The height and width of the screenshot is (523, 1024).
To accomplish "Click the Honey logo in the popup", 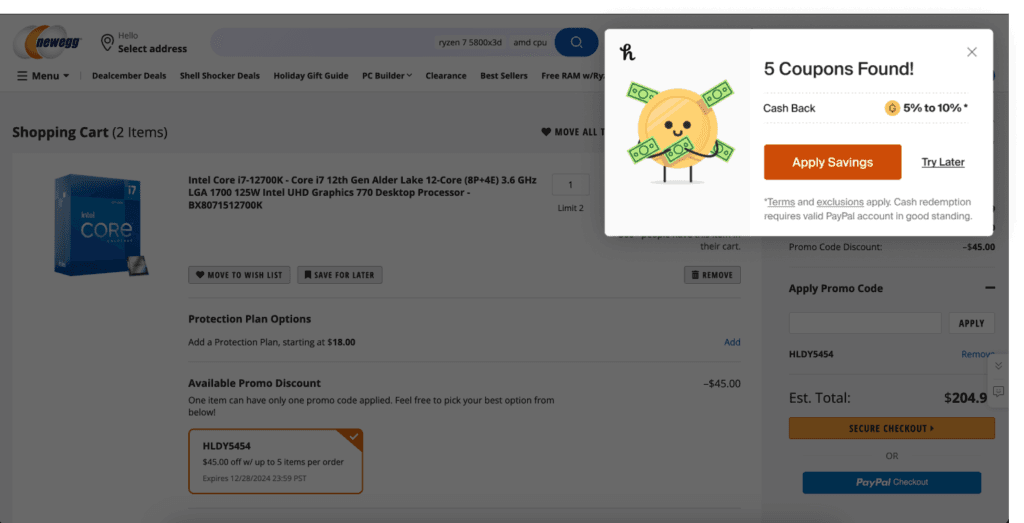I will point(628,53).
